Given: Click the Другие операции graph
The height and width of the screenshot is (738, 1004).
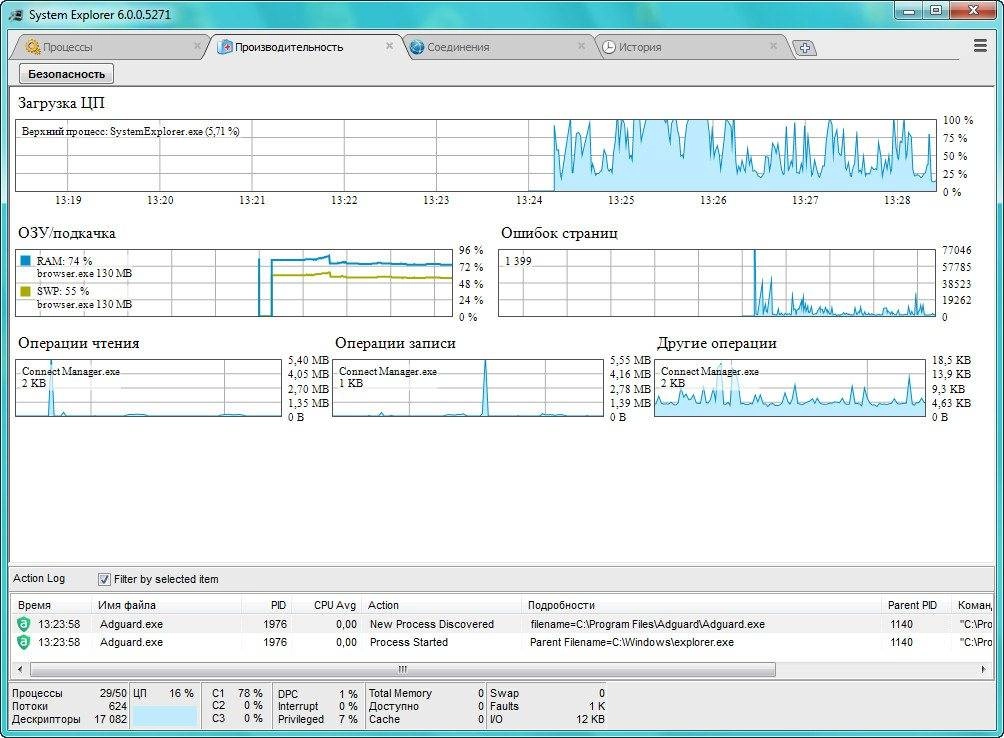Looking at the screenshot, I should [x=789, y=388].
